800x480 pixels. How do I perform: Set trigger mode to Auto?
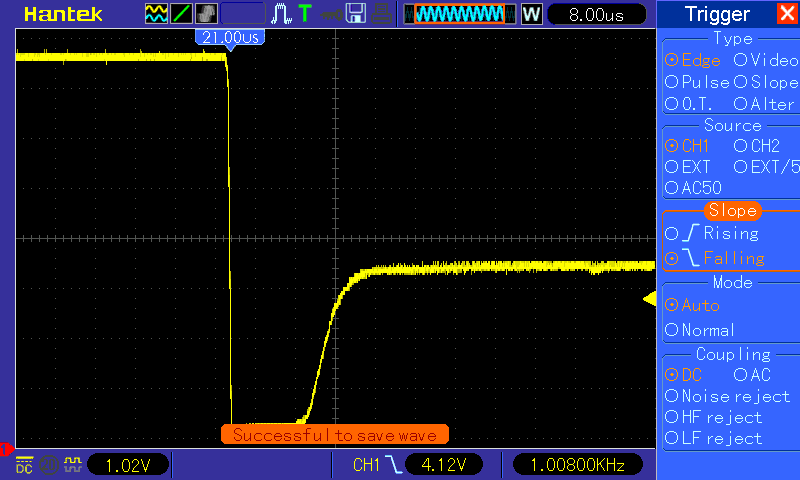click(692, 305)
